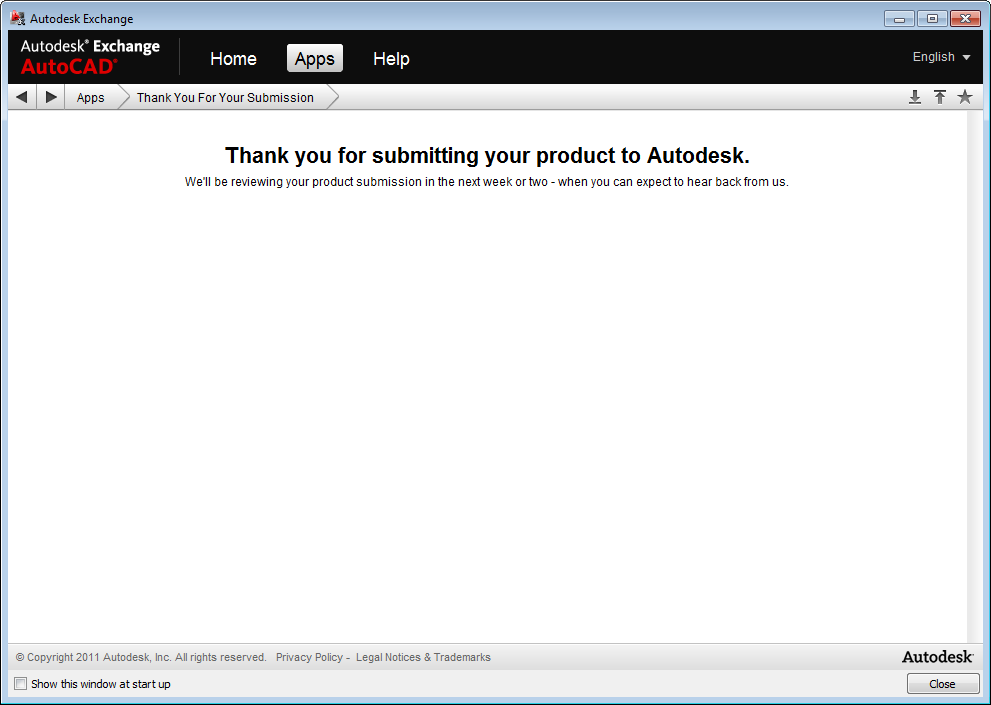Click the Apps breadcrumb
Viewport: 991px width, 705px height.
[x=91, y=98]
